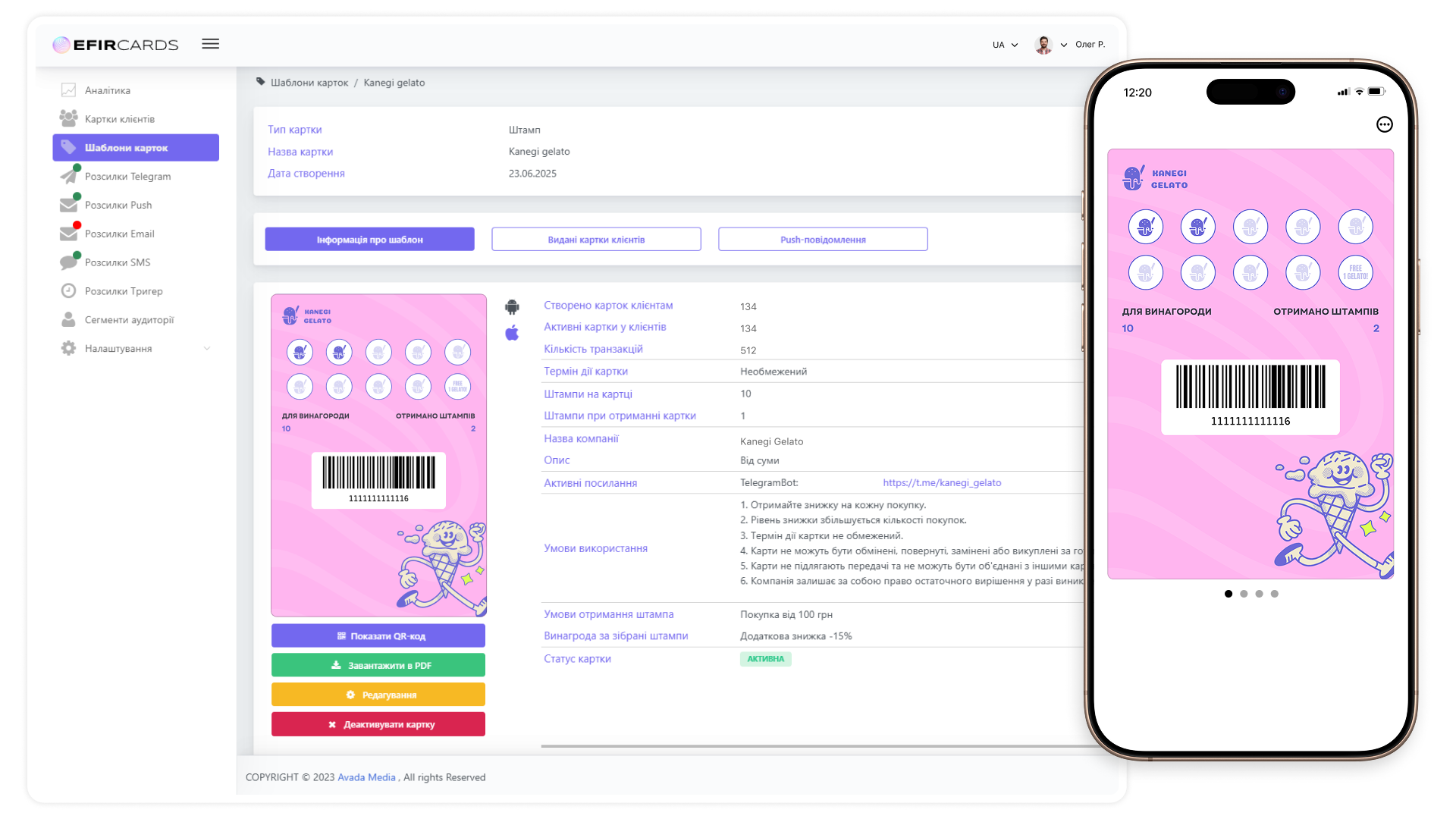Tap the third page indicator dot
Viewport: 1456px width, 819px height.
coord(1259,594)
